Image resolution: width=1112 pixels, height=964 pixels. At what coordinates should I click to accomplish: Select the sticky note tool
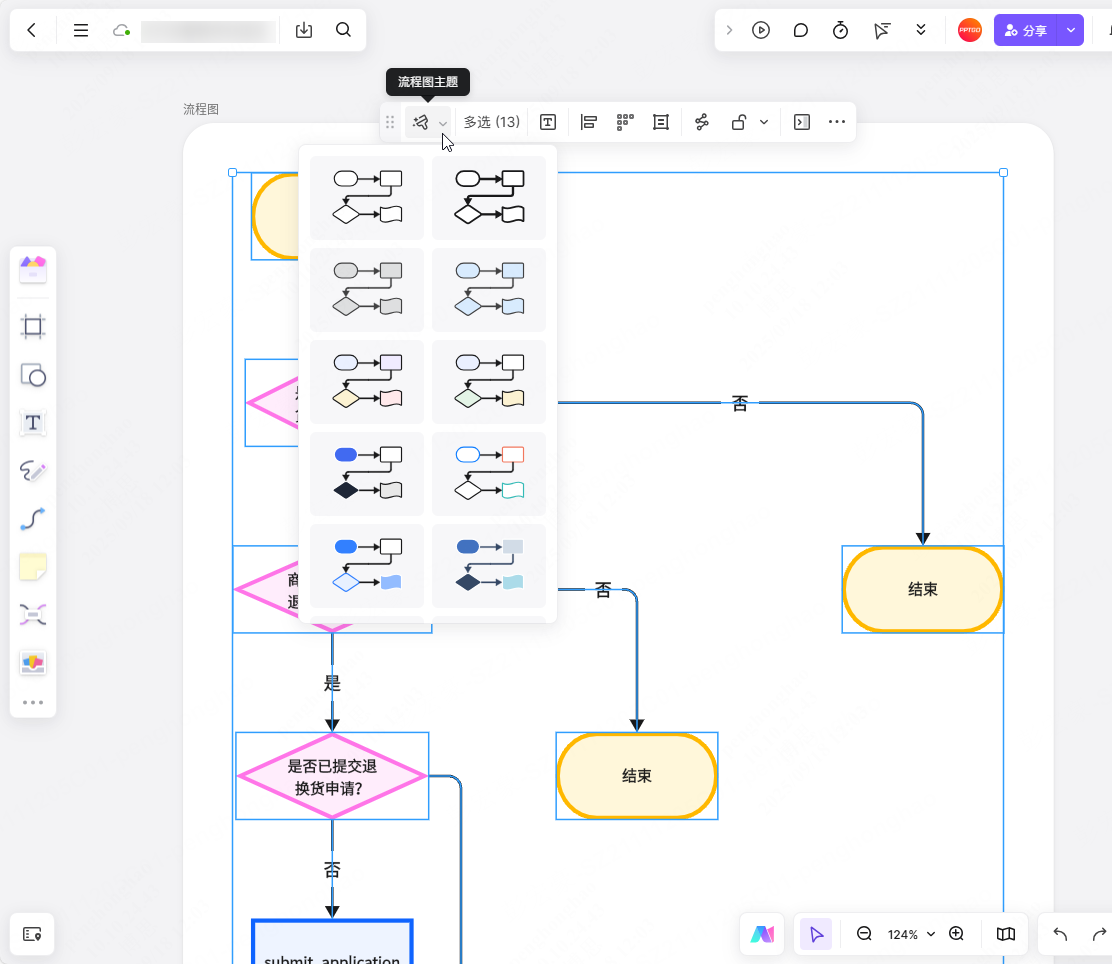(x=33, y=567)
